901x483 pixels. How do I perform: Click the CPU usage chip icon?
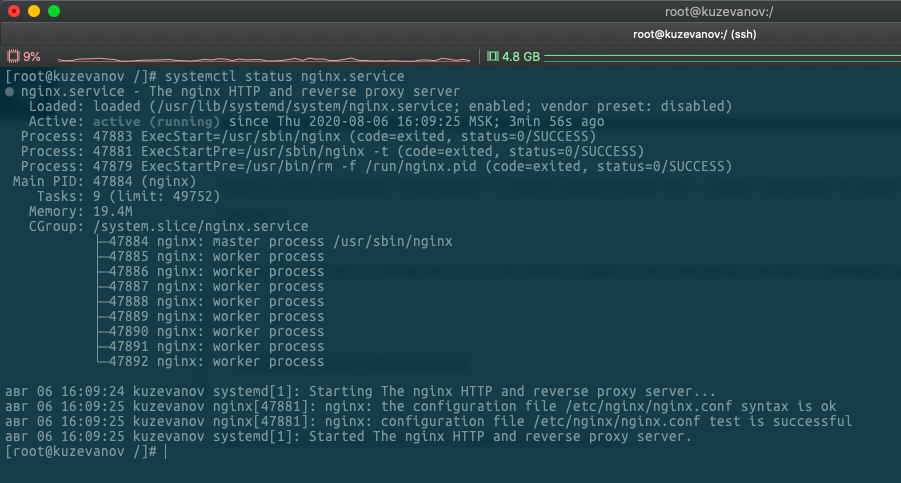click(x=13, y=56)
